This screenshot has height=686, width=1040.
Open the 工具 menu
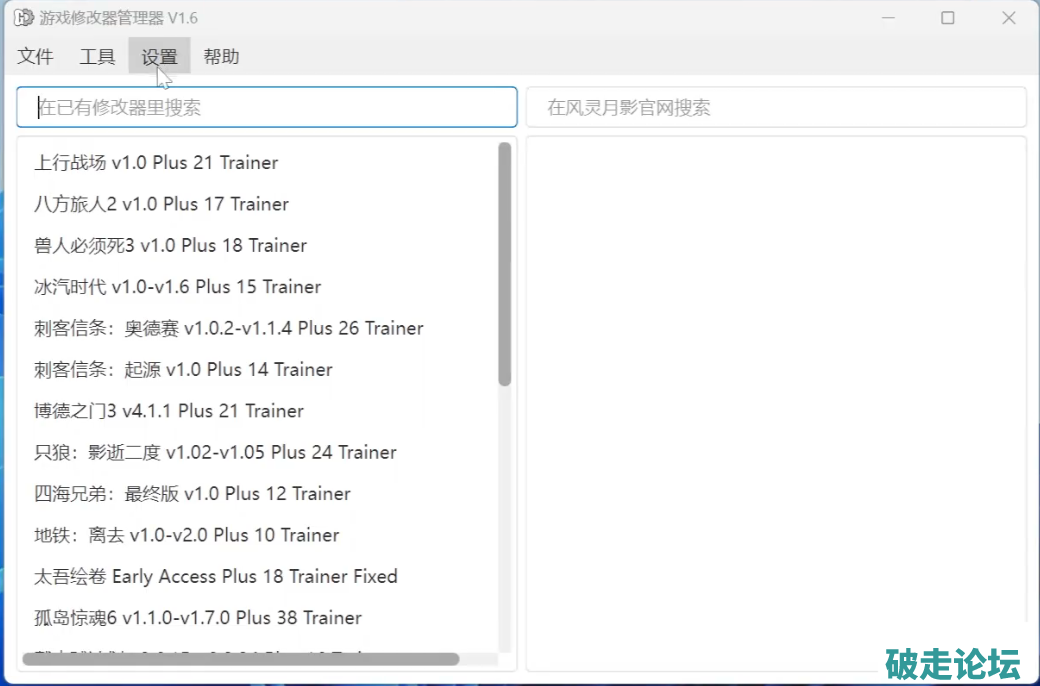(97, 57)
